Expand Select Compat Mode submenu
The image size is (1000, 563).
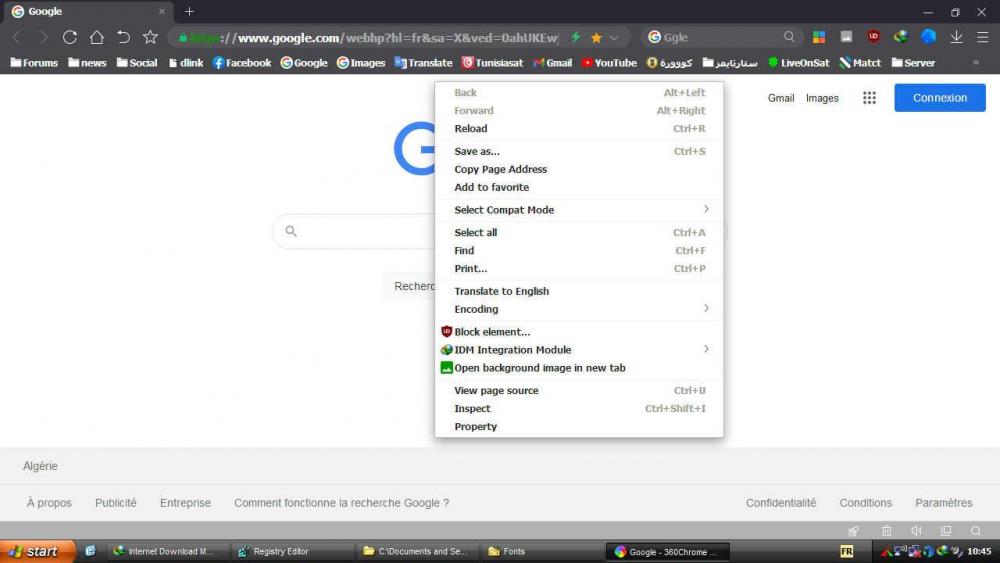579,210
